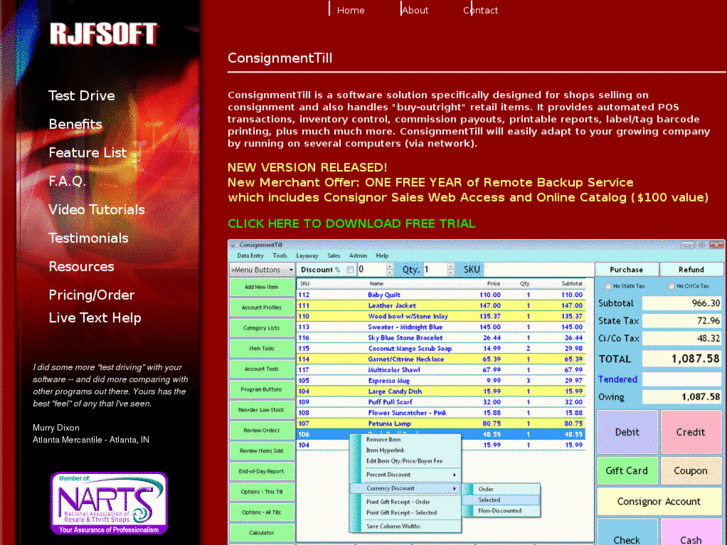
Task: Open the Sales menu
Action: point(334,256)
